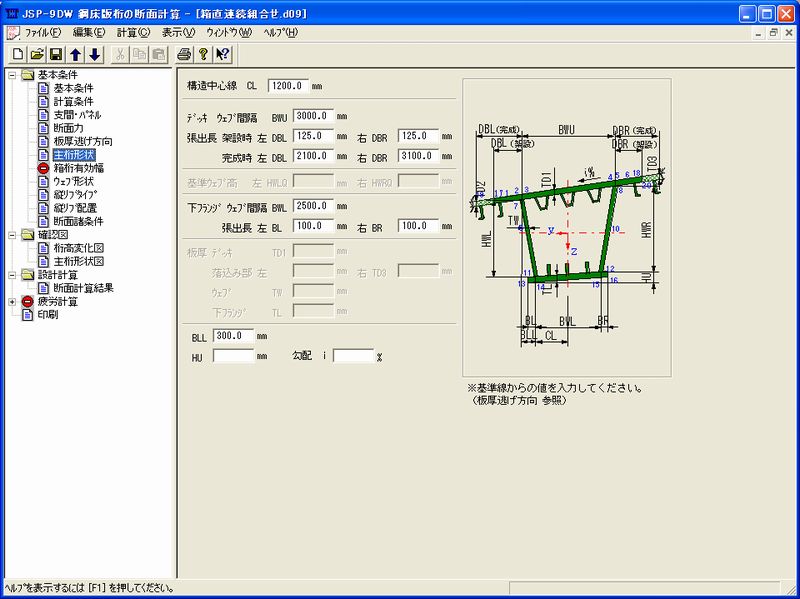
Task: Open 桁高変化図 in the tree
Action: [79, 249]
